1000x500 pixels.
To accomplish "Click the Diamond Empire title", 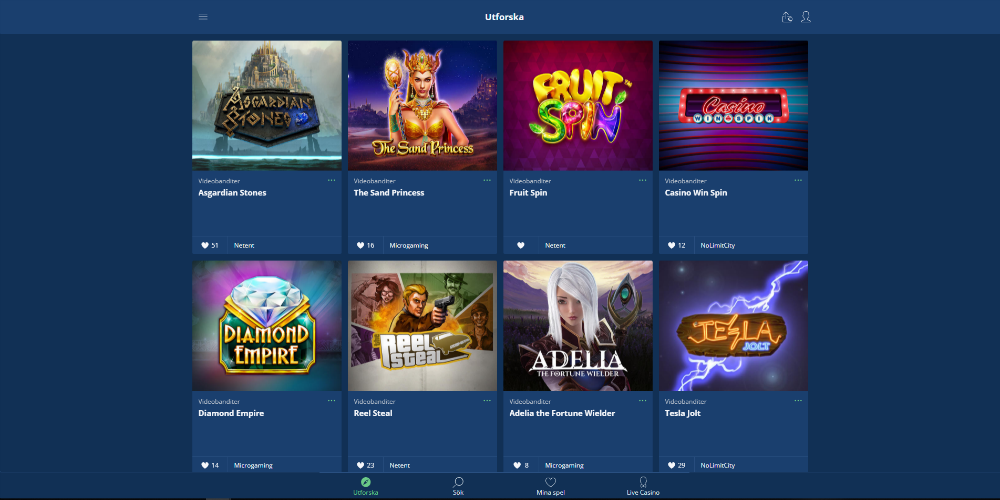I will (231, 413).
